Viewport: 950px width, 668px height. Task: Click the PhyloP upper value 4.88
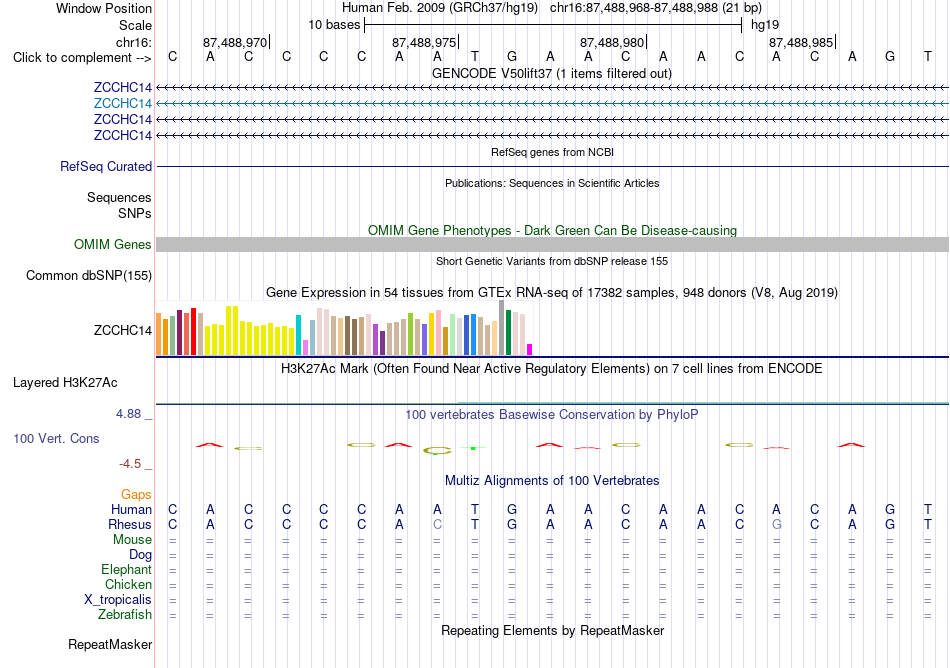coord(128,414)
